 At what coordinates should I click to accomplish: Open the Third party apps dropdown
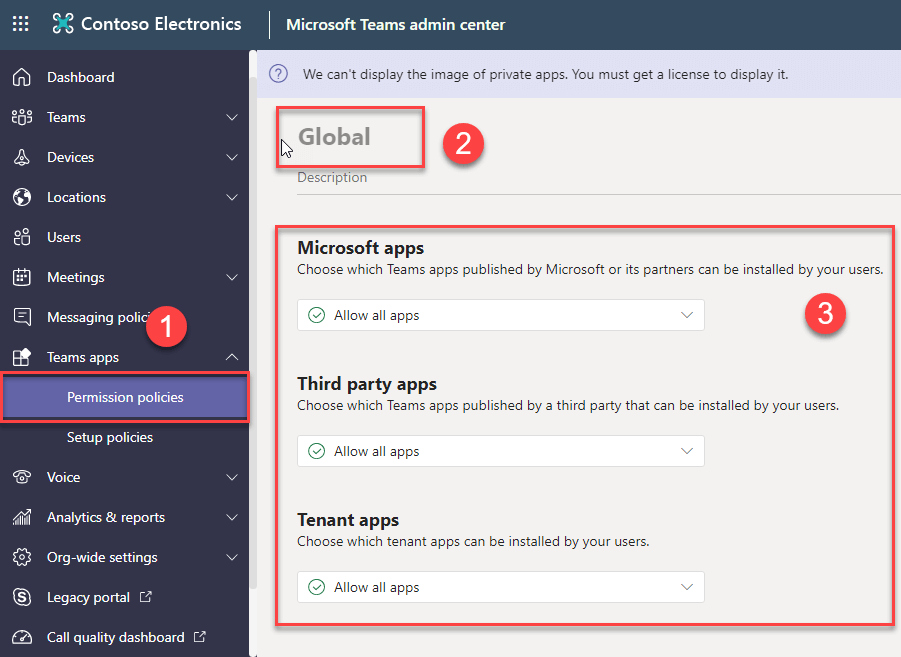pyautogui.click(x=500, y=451)
